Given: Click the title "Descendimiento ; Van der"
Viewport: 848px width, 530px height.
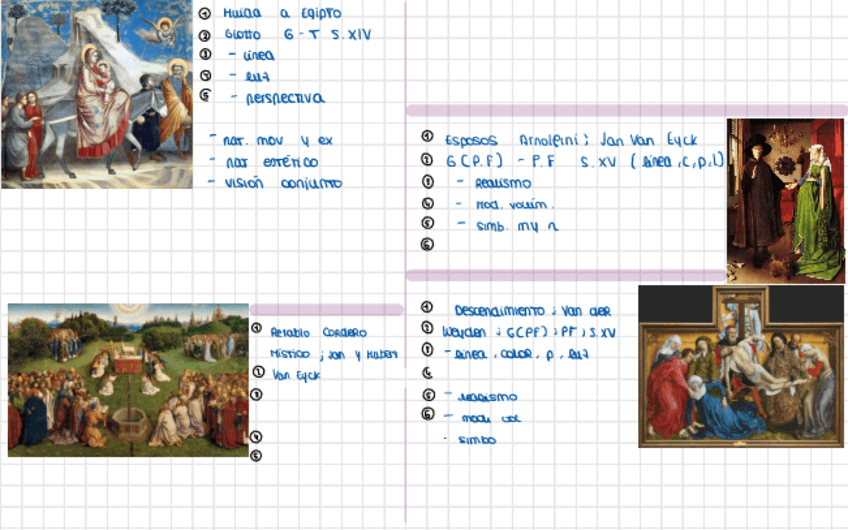Looking at the screenshot, I should tap(533, 311).
